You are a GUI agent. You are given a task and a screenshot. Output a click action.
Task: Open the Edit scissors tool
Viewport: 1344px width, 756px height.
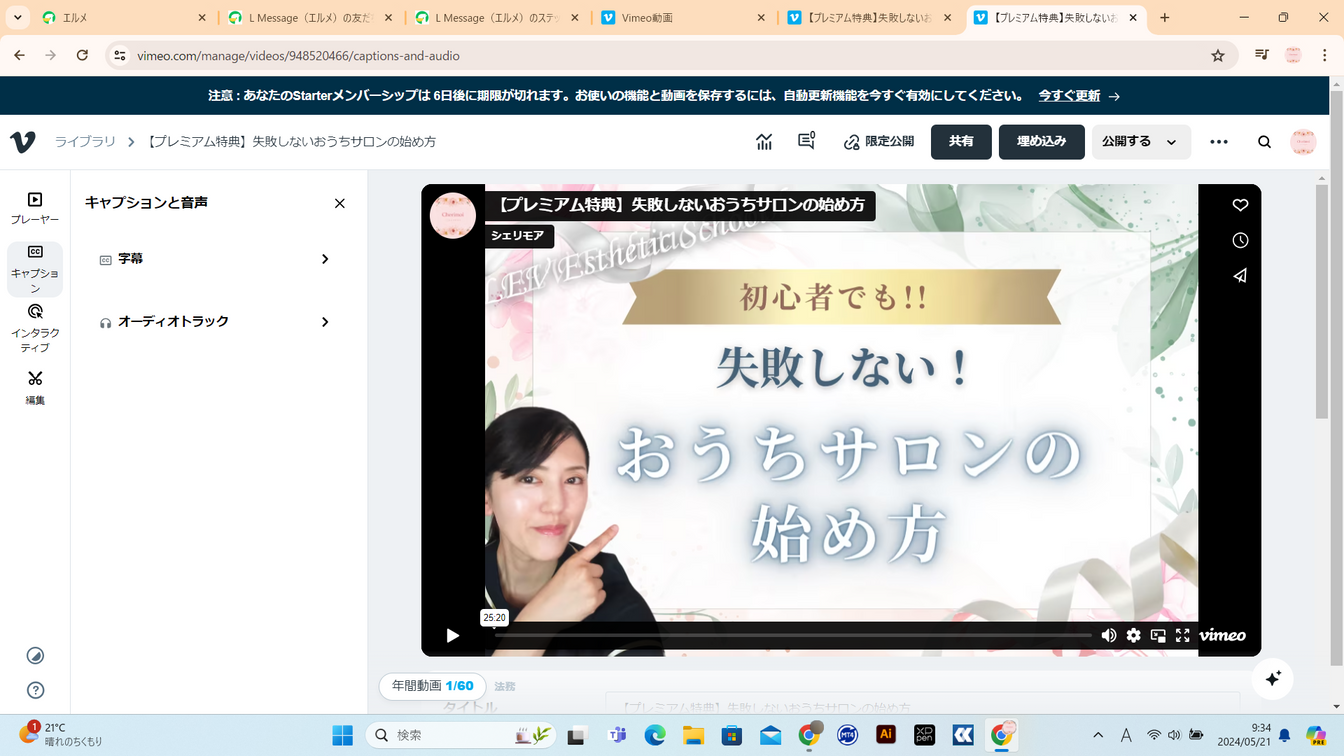tap(35, 385)
